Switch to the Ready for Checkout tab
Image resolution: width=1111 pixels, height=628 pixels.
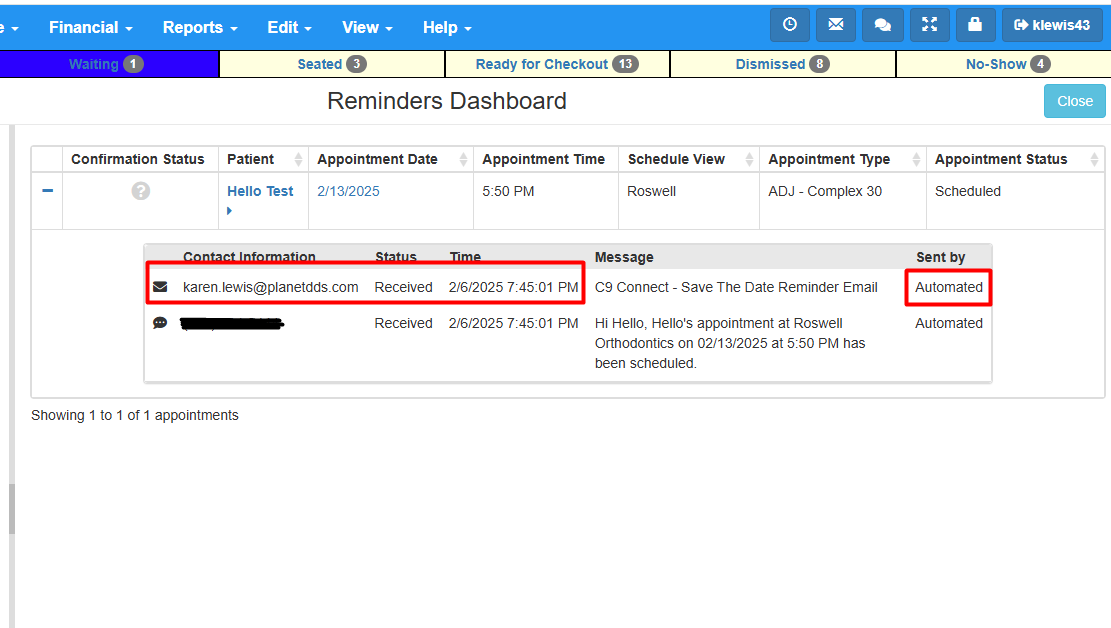tap(557, 63)
